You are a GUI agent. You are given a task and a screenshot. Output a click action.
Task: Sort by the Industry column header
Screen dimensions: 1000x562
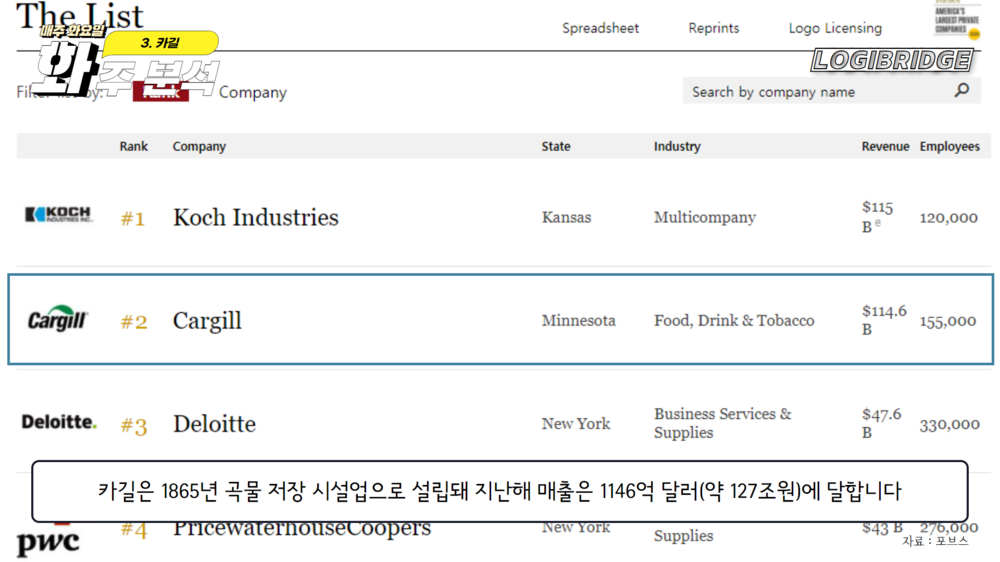[x=677, y=146]
